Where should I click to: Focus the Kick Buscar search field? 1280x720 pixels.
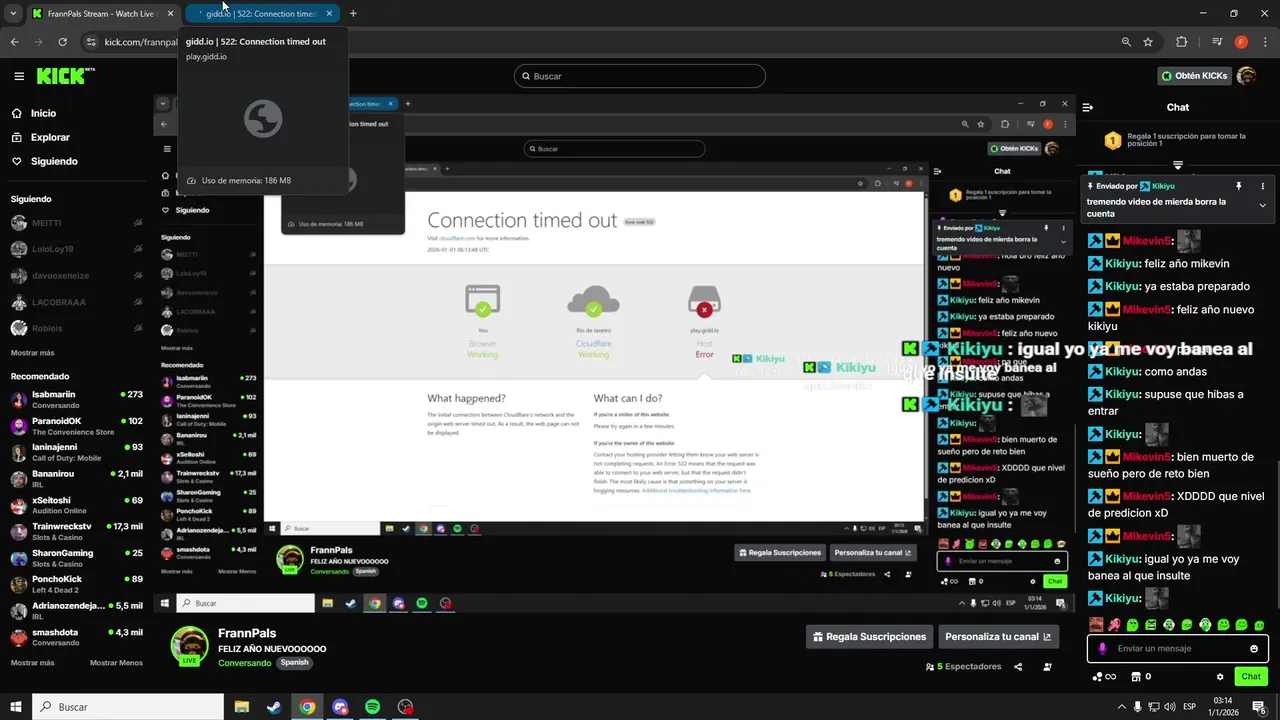pos(639,76)
